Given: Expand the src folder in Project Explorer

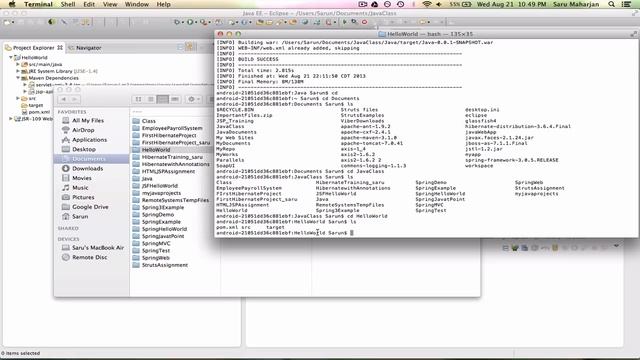Looking at the screenshot, I should (x=18, y=98).
